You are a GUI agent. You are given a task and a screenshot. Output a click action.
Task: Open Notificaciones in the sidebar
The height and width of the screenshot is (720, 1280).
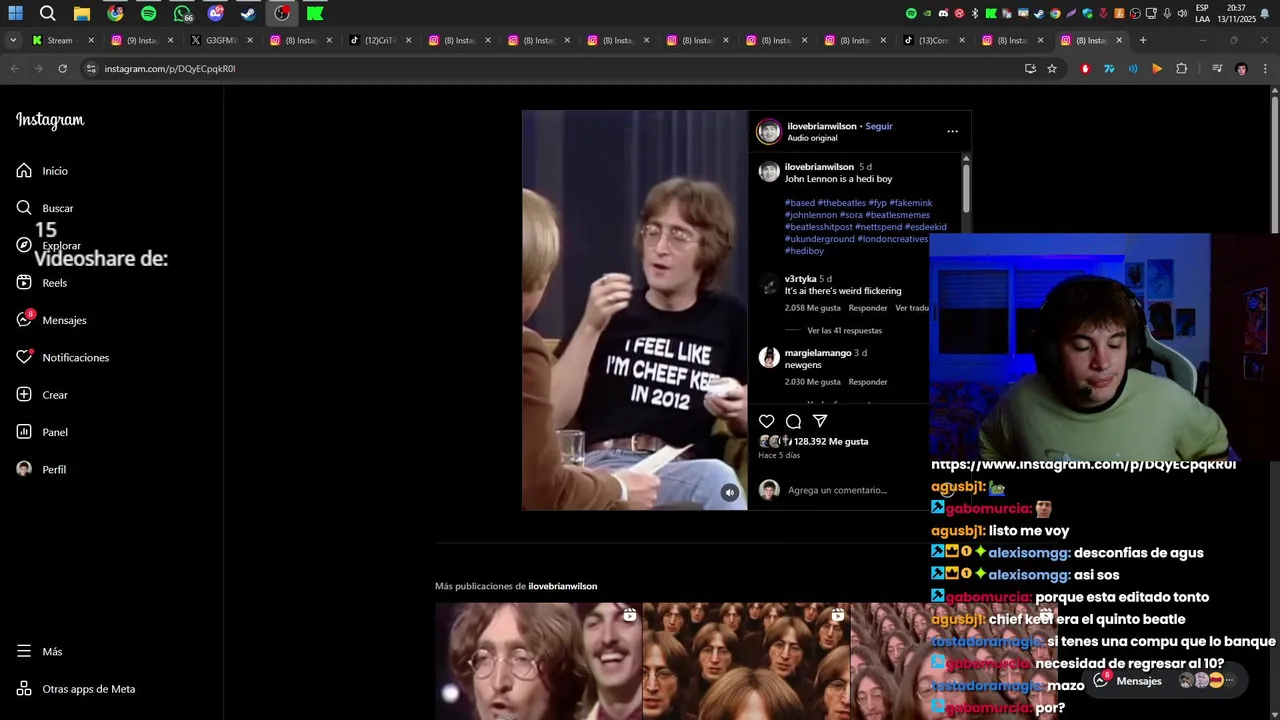coord(62,357)
